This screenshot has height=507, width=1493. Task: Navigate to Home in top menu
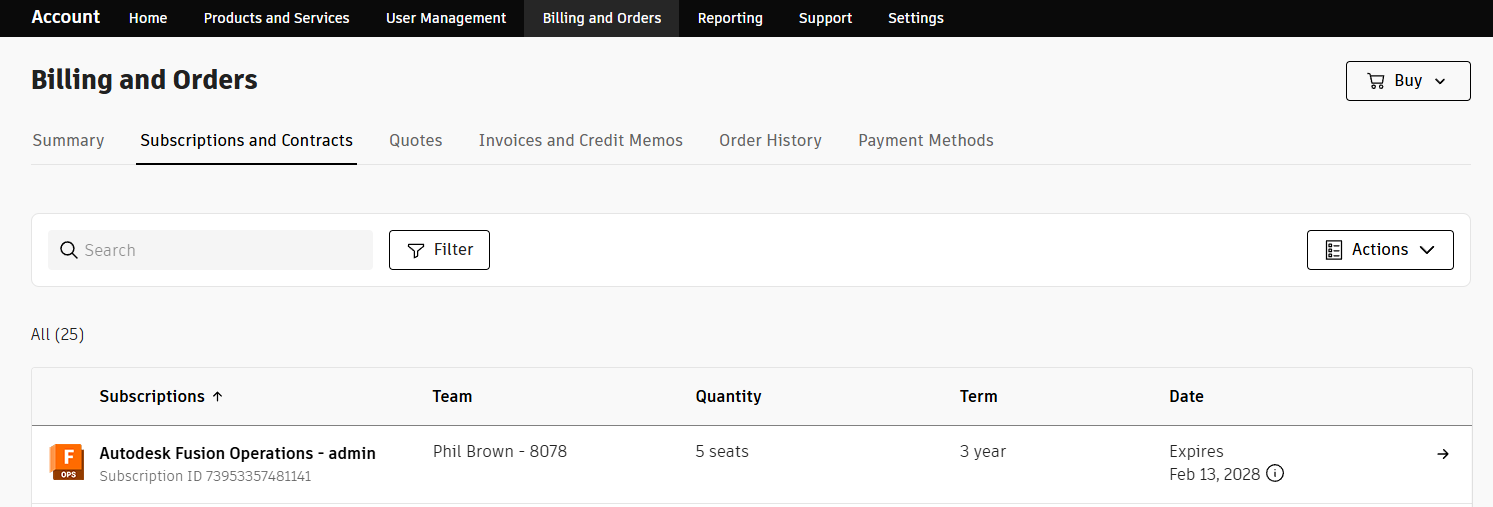(148, 18)
